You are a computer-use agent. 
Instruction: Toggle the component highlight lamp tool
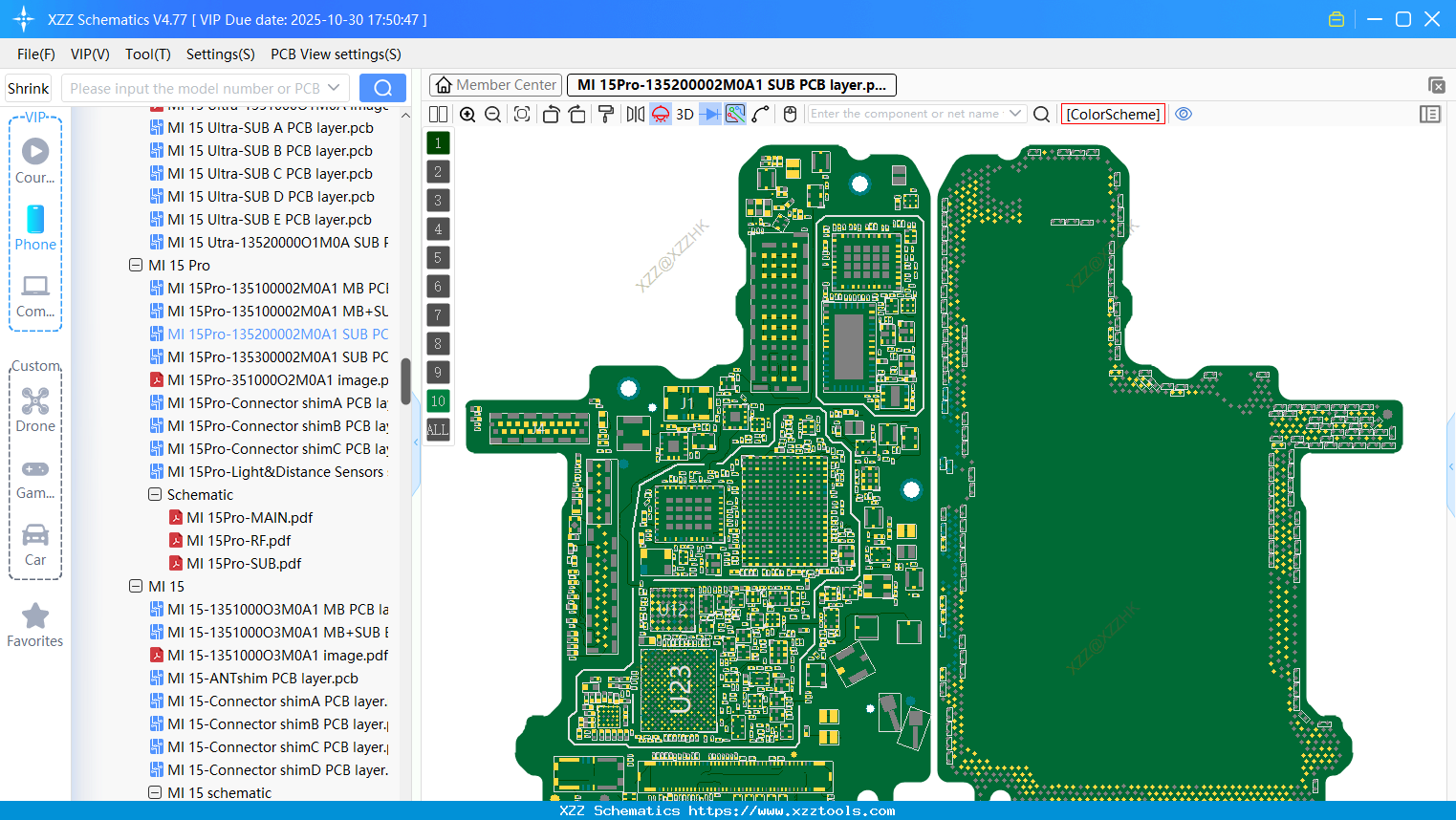pyautogui.click(x=660, y=114)
